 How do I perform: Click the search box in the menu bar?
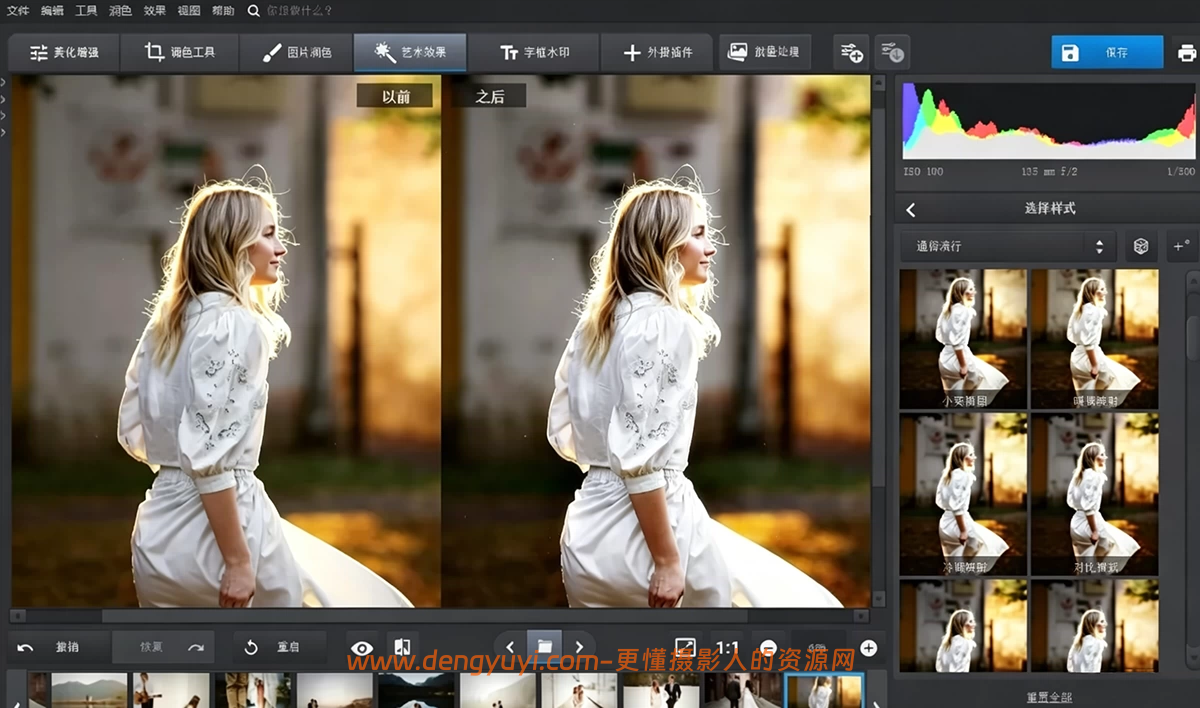point(299,11)
